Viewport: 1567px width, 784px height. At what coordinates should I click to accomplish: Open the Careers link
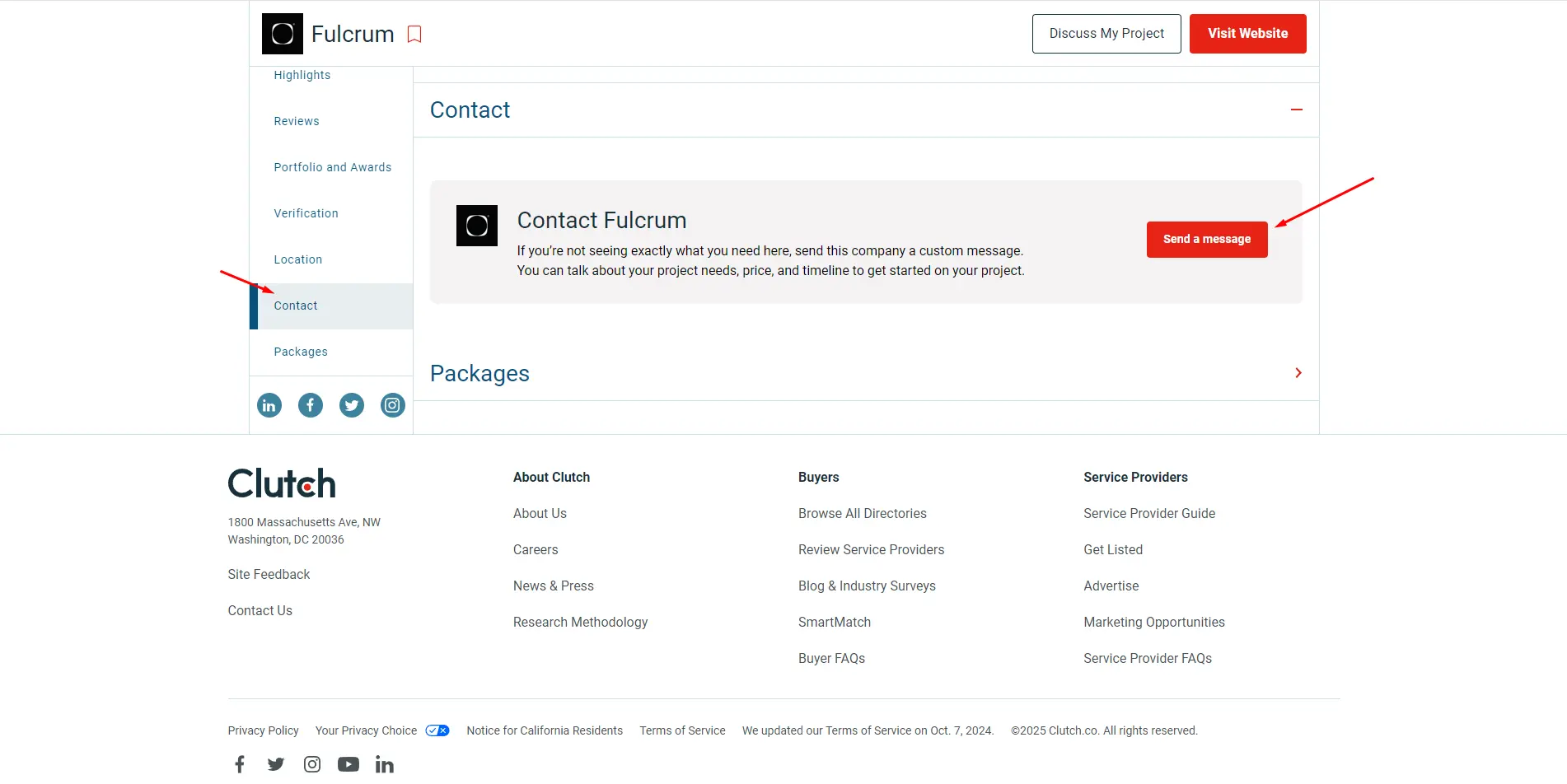pyautogui.click(x=536, y=549)
